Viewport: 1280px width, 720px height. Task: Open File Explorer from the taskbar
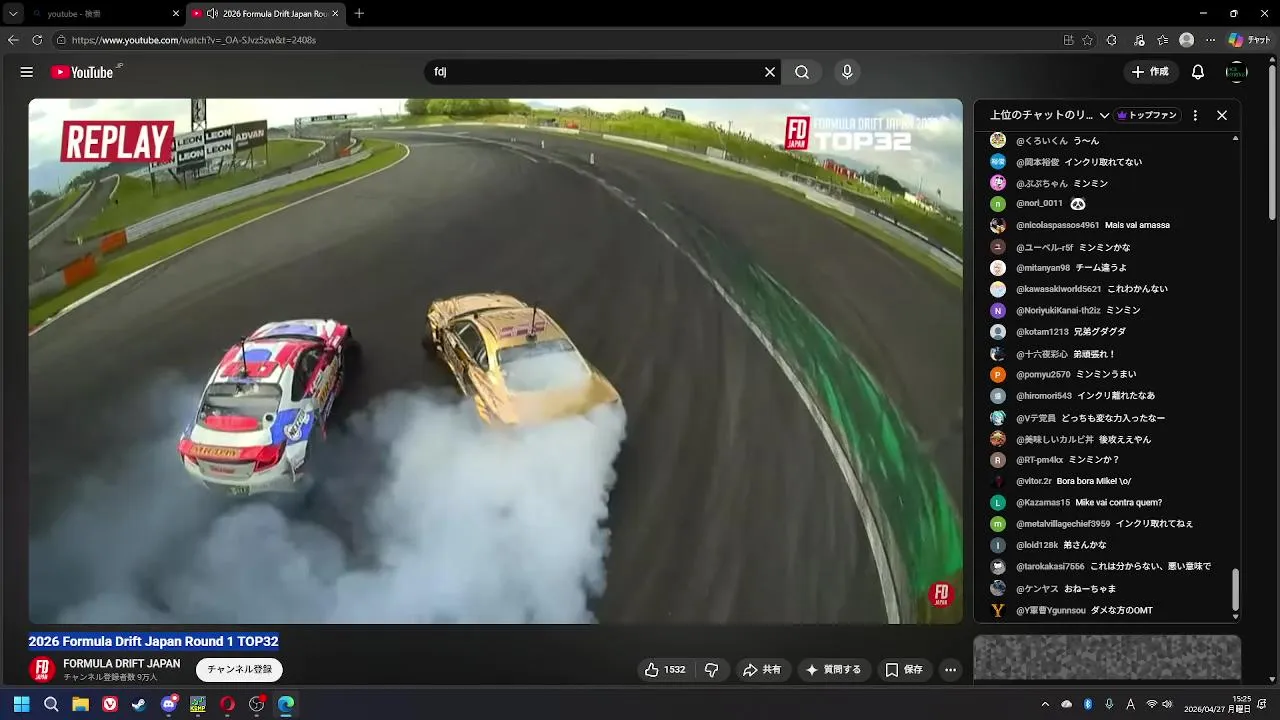[x=80, y=704]
